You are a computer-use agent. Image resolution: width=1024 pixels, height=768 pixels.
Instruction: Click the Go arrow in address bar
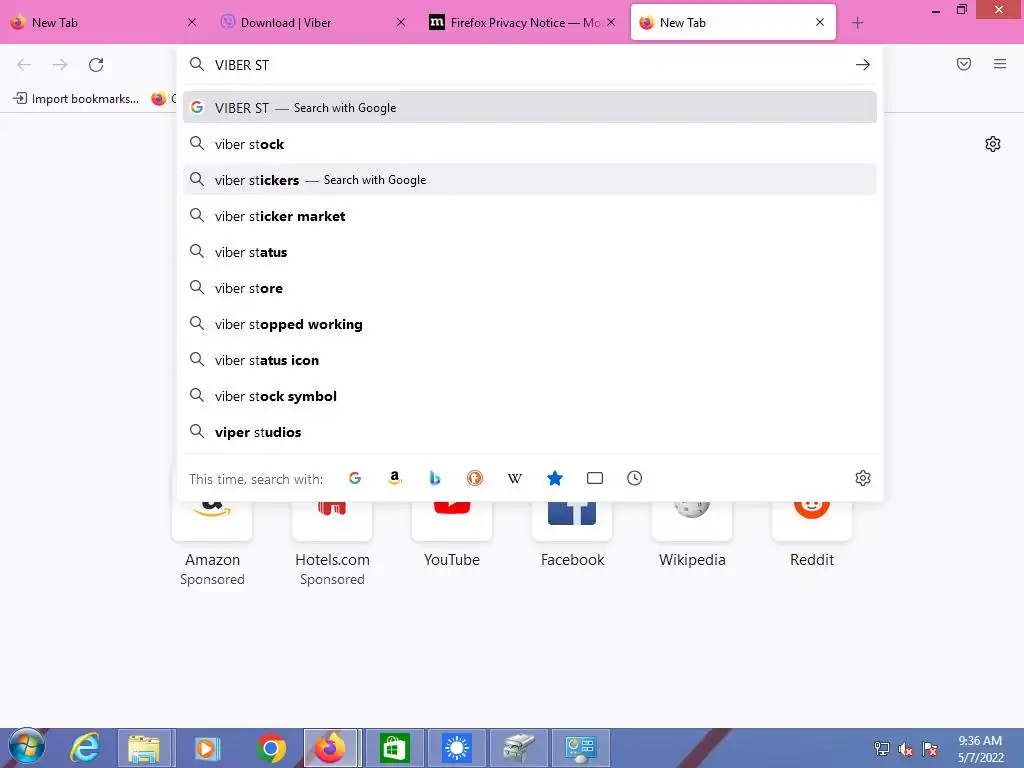pos(863,65)
